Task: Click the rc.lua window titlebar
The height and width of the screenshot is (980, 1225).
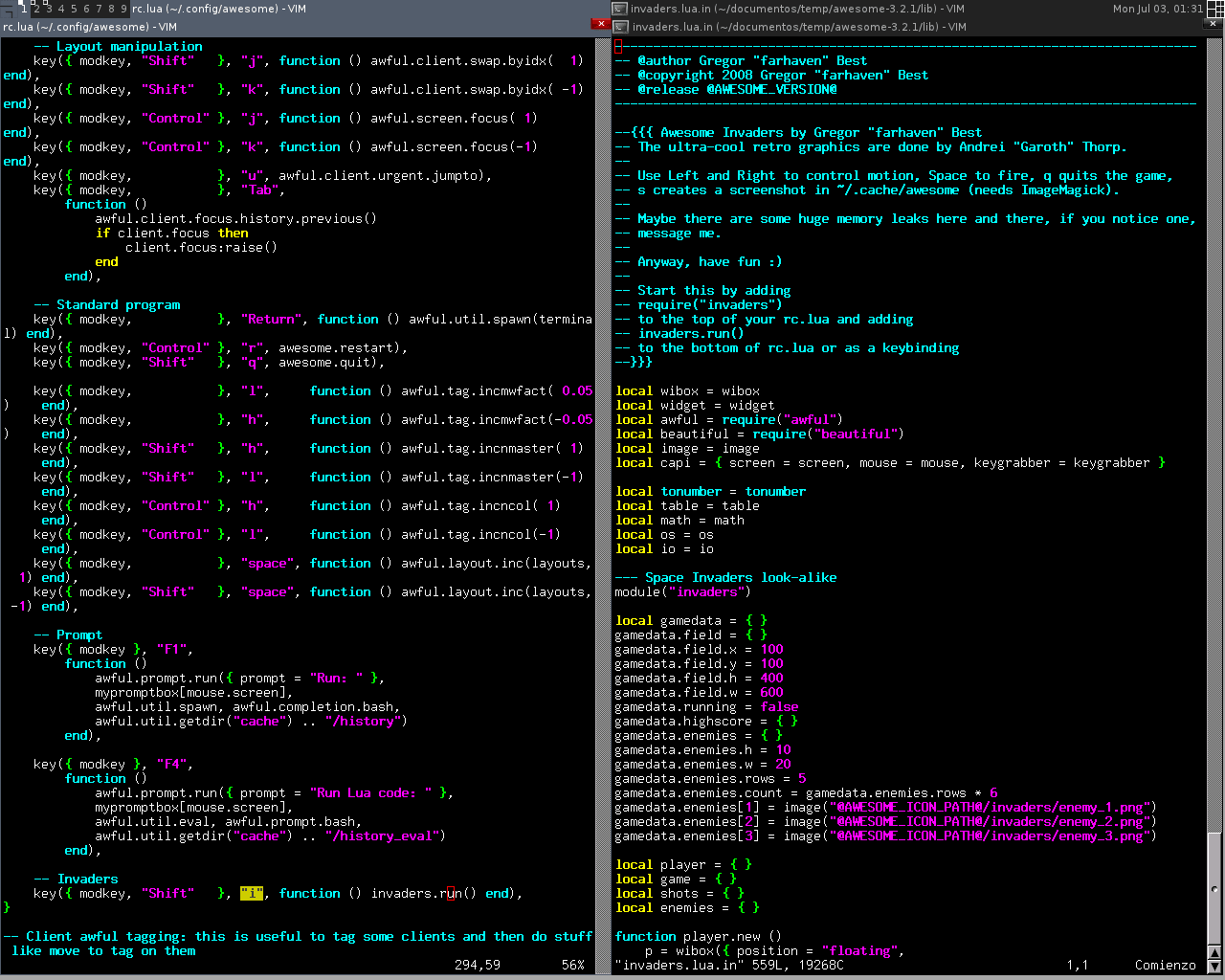Action: point(297,27)
